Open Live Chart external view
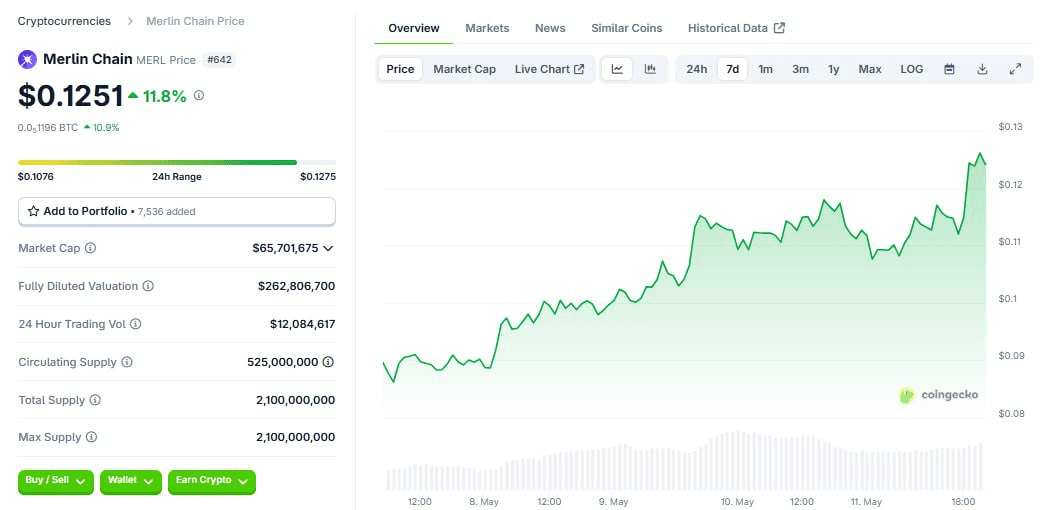This screenshot has height=510, width=1051. pyautogui.click(x=549, y=69)
